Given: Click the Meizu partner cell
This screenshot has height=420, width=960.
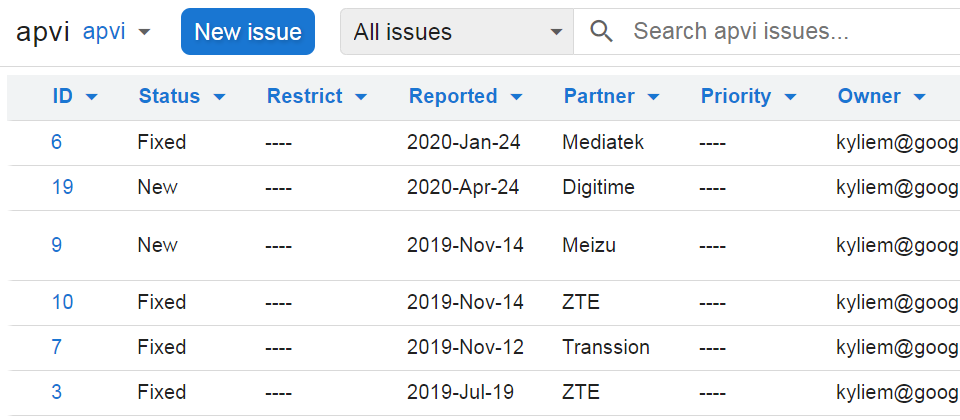Looking at the screenshot, I should pyautogui.click(x=588, y=245).
